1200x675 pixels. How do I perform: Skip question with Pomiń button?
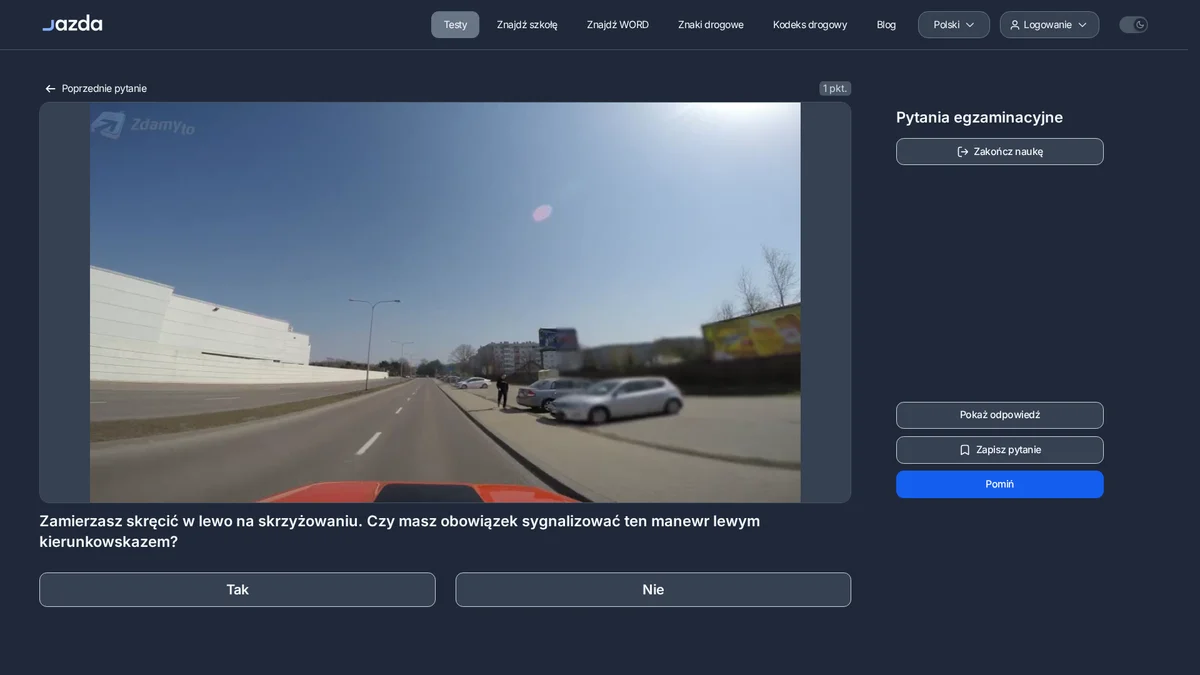point(1000,484)
